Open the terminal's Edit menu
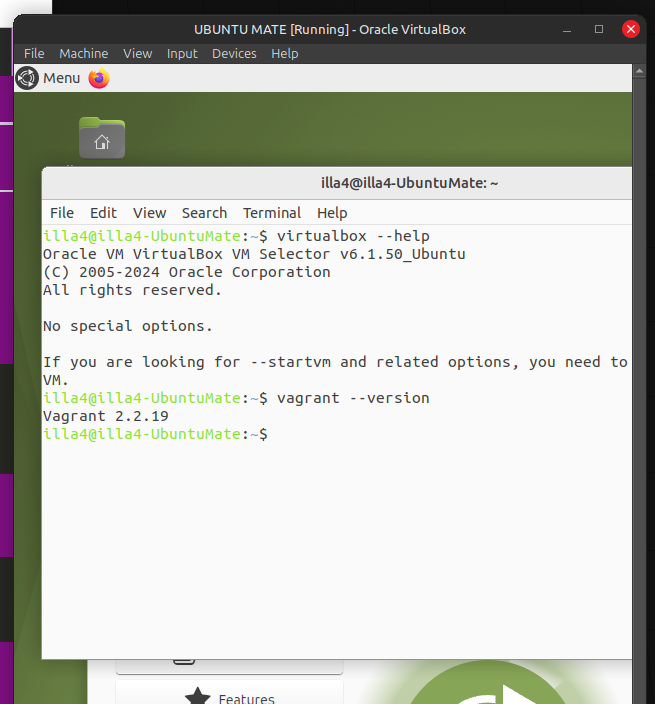The height and width of the screenshot is (704, 655). click(x=103, y=213)
